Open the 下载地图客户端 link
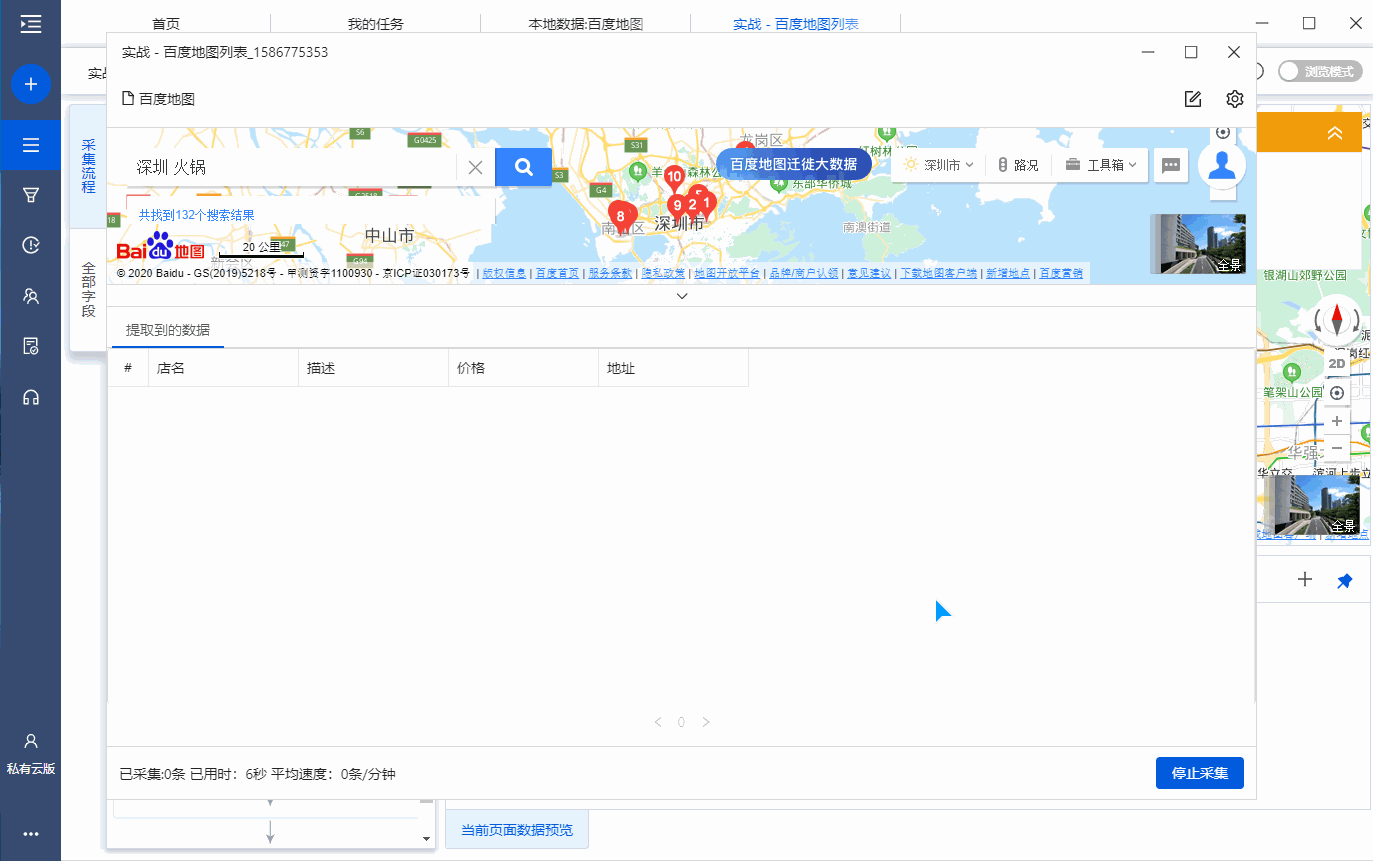 (x=938, y=273)
